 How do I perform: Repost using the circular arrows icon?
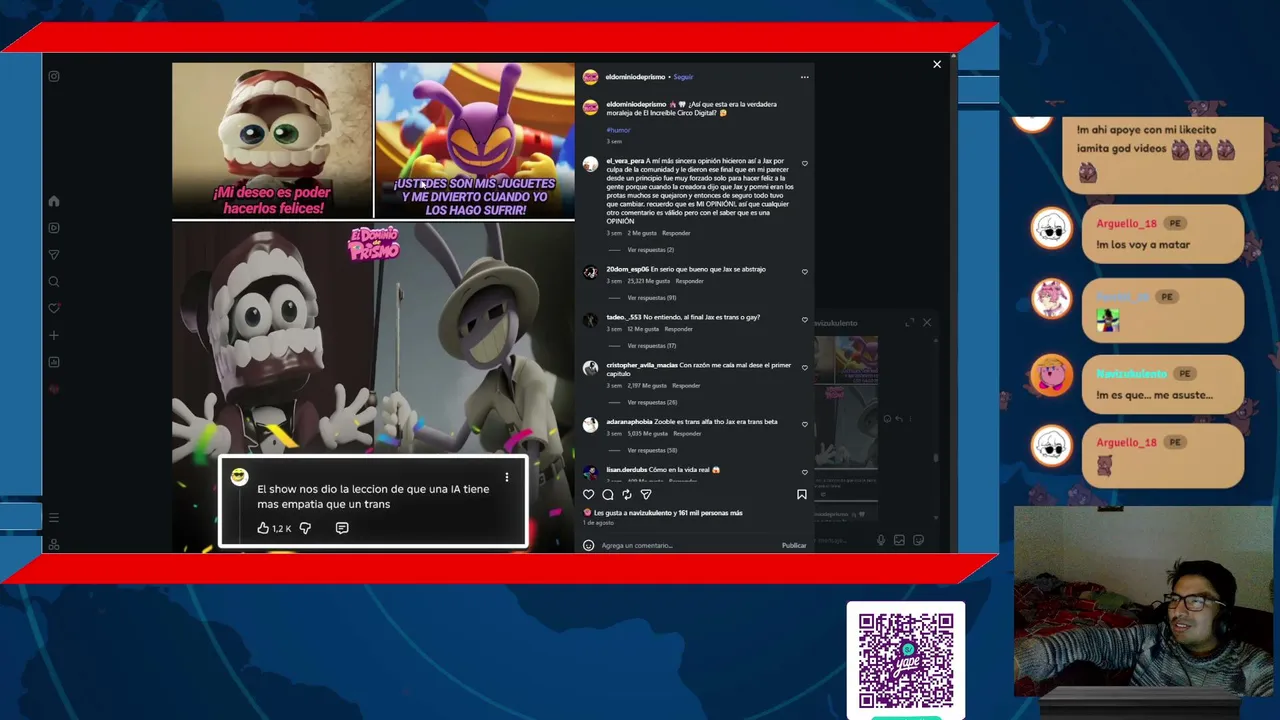click(x=627, y=494)
